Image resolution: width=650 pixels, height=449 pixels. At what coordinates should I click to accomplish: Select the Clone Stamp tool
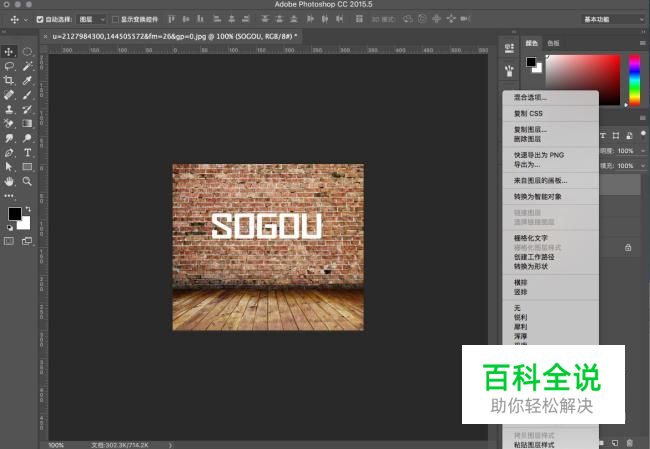[x=9, y=109]
